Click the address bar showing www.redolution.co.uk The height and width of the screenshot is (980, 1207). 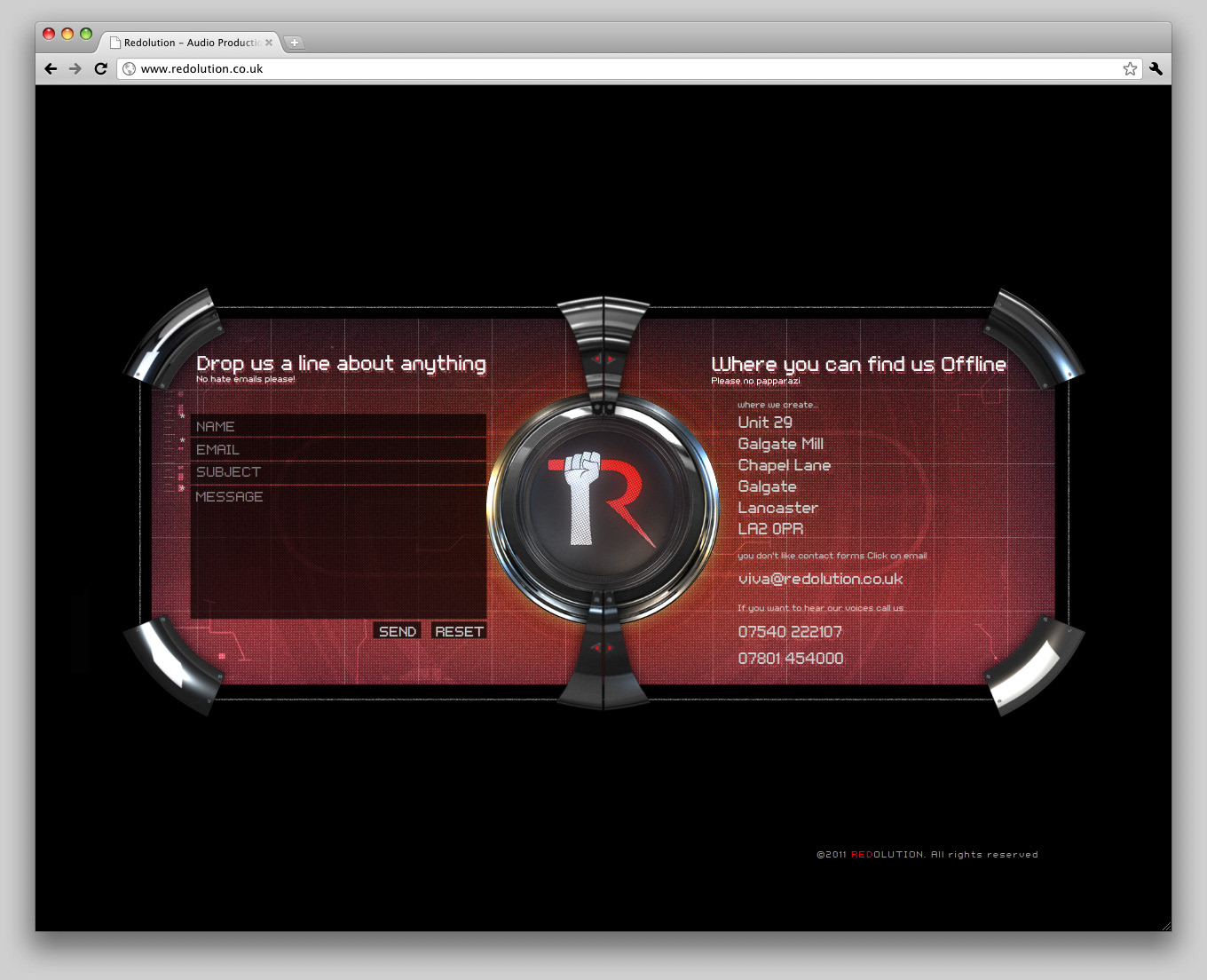click(x=621, y=69)
